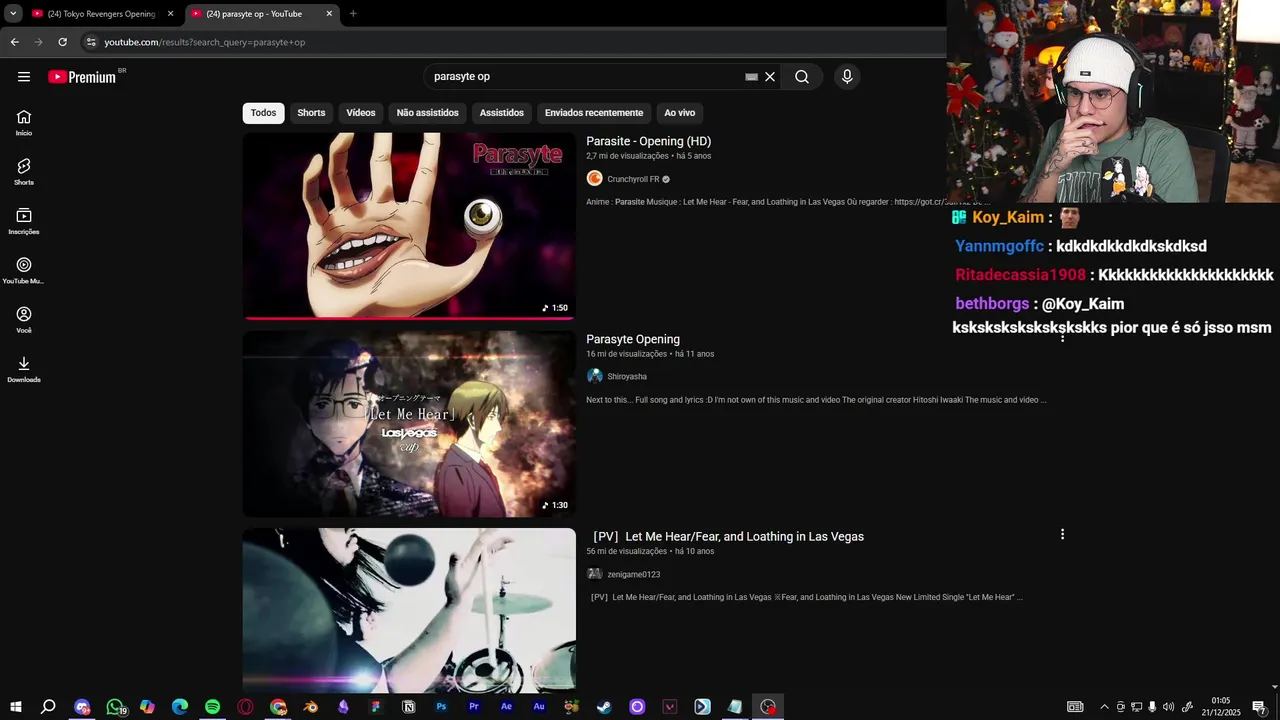Launch Microsoft Edge from taskbar
The image size is (1280, 720).
click(180, 707)
